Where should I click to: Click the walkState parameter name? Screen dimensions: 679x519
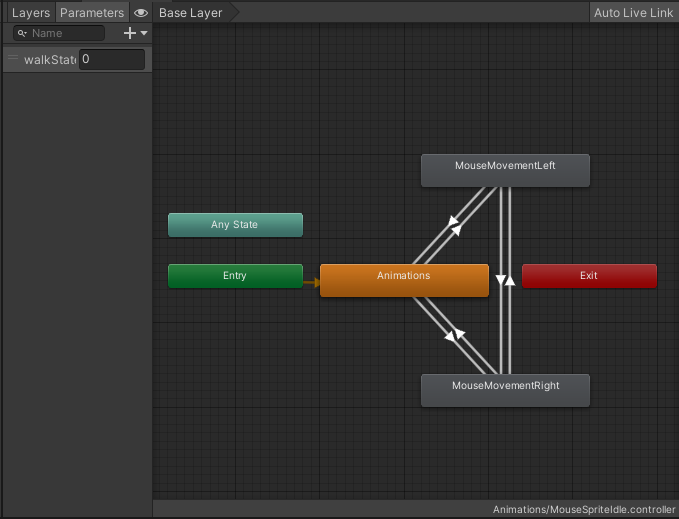[x=50, y=60]
